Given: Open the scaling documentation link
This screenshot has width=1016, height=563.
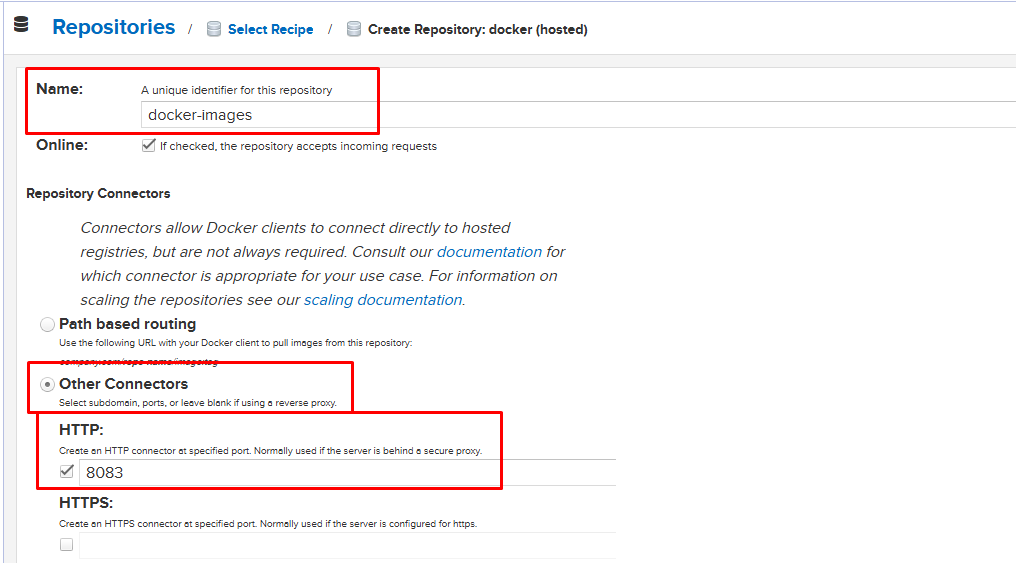Looking at the screenshot, I should coord(383,300).
